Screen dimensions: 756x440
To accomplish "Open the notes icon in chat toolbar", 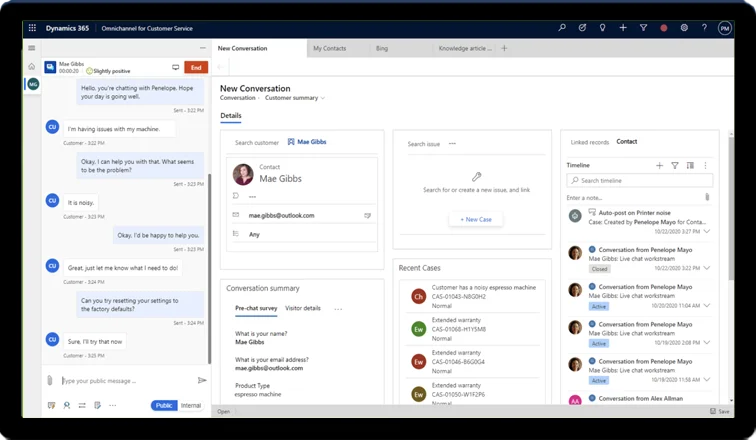I will (x=97, y=405).
